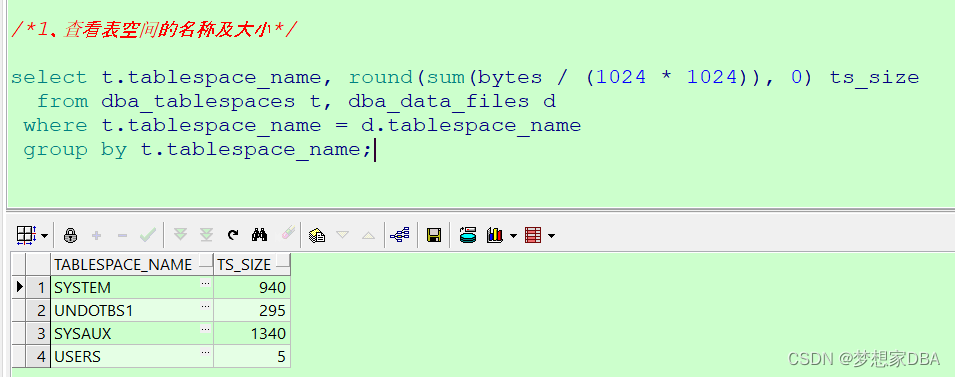Click the binoculars query-by-example icon
The width and height of the screenshot is (955, 377).
(259, 235)
